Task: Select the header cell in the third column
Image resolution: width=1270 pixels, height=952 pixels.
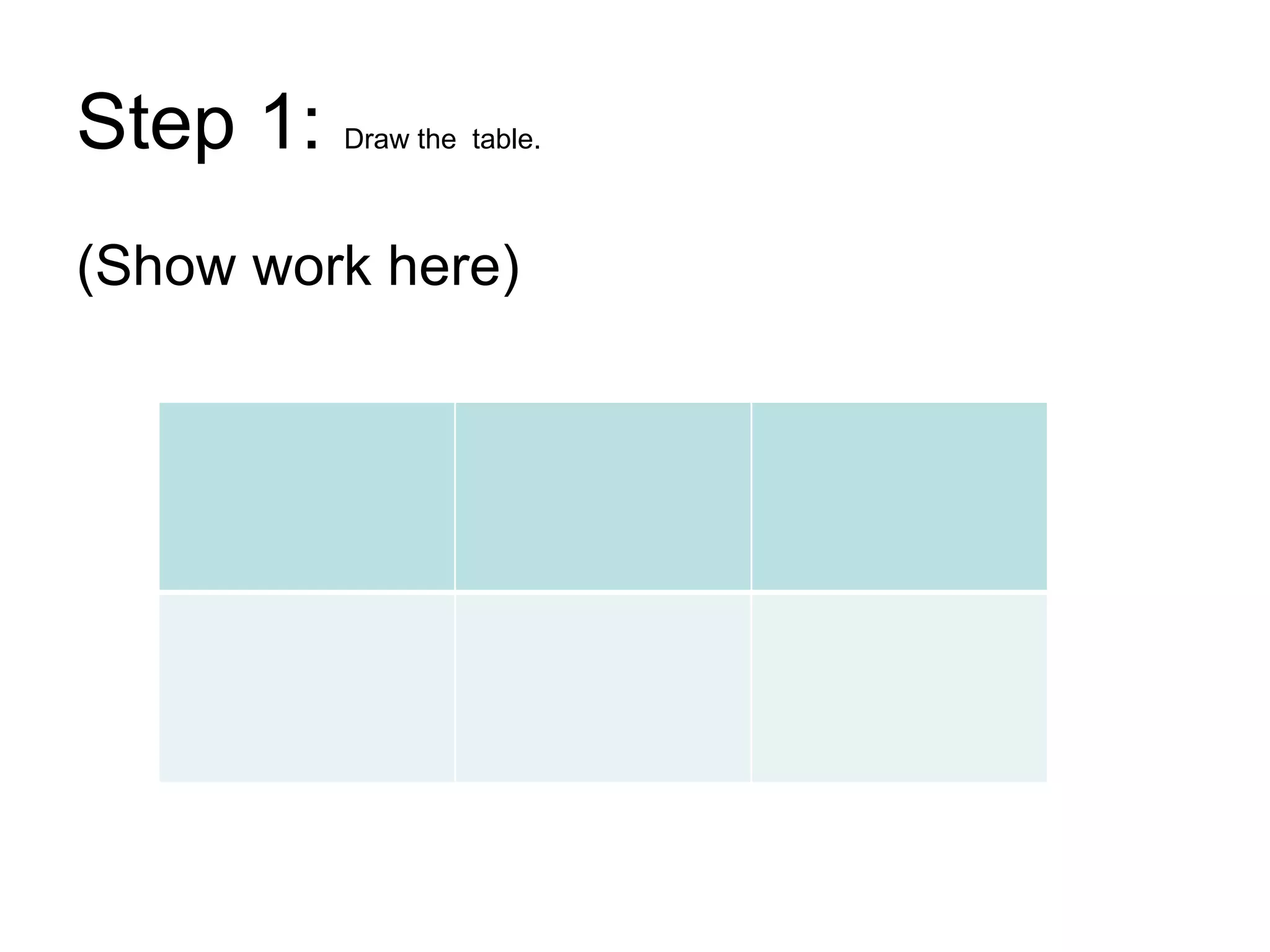Action: pos(899,496)
